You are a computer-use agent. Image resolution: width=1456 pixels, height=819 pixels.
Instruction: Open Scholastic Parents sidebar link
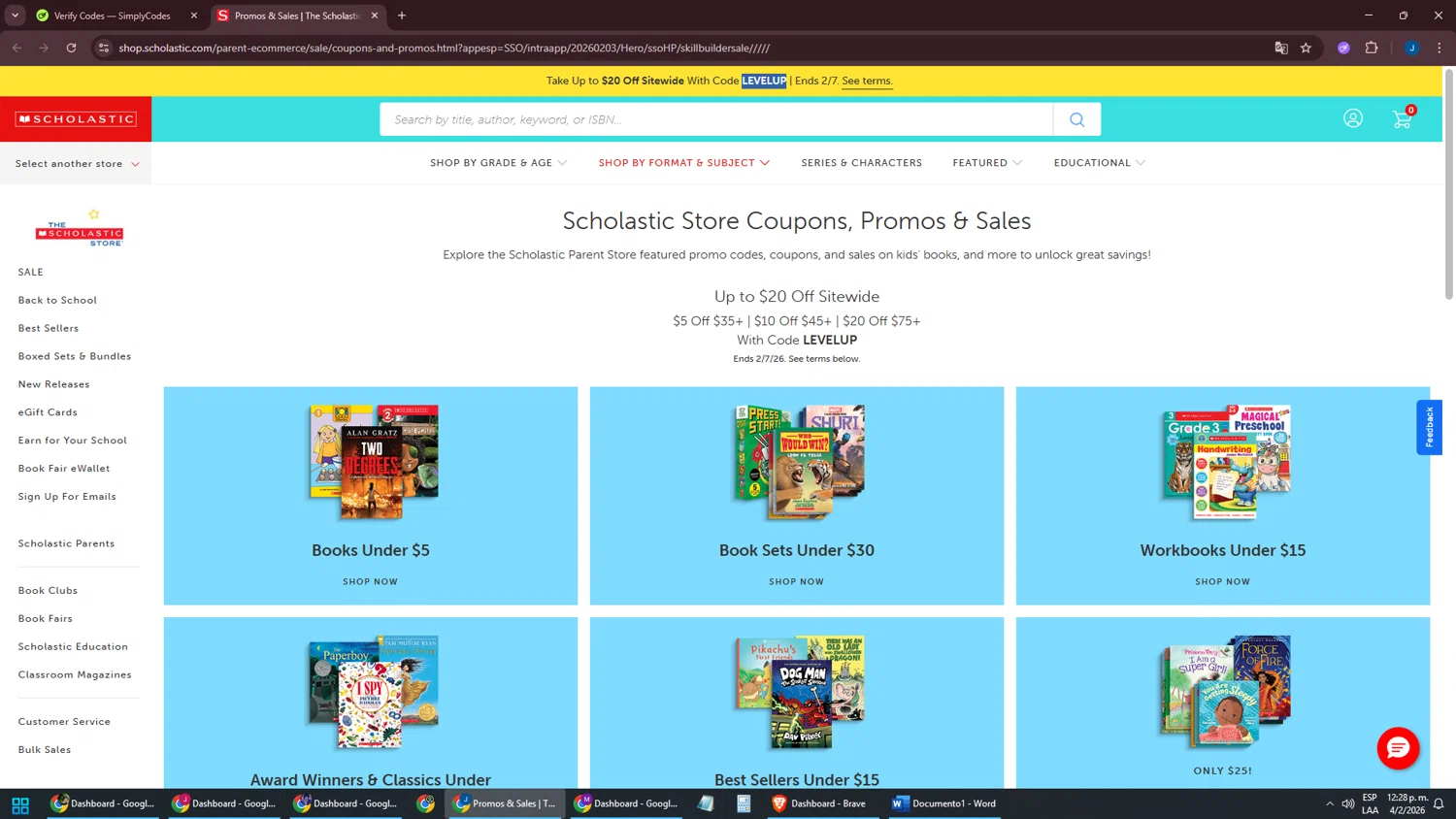click(66, 544)
